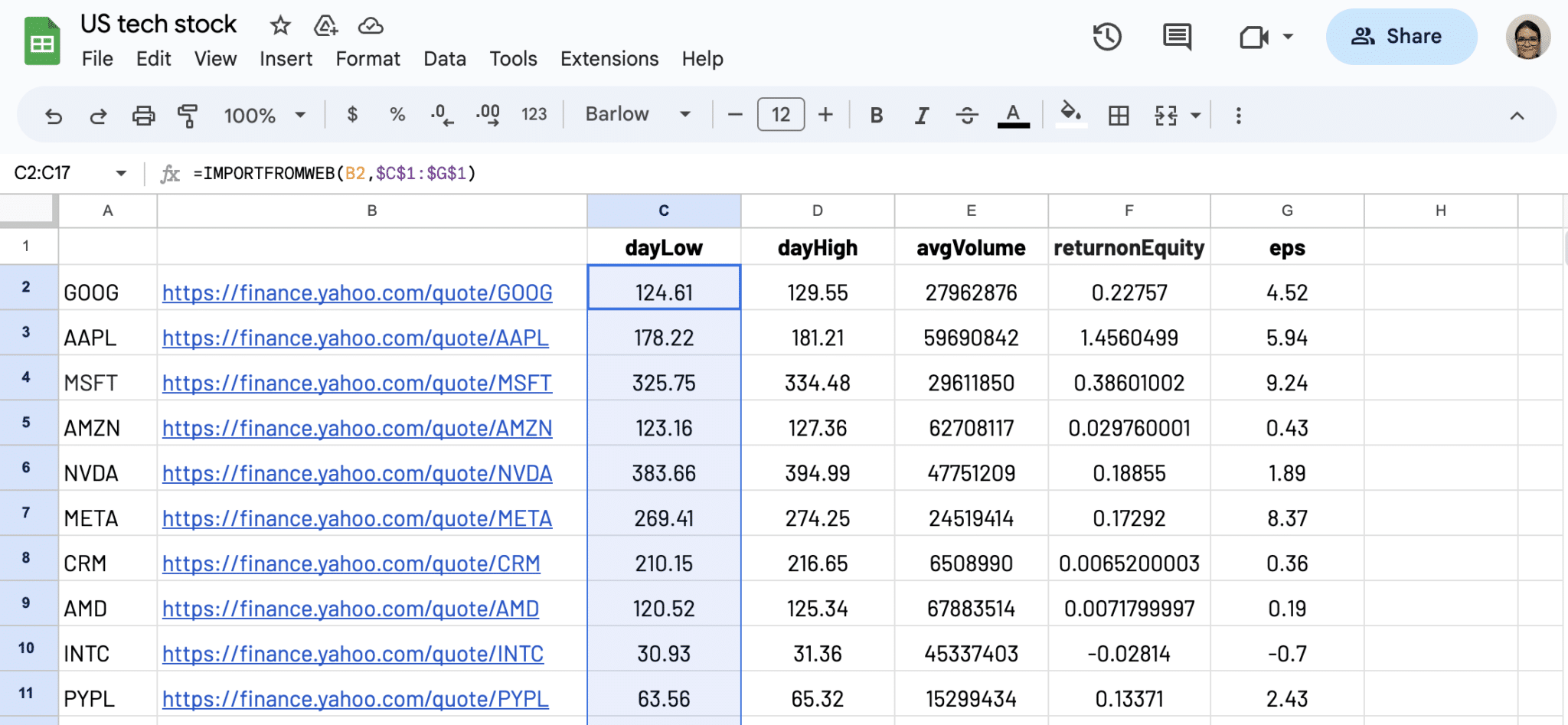Viewport: 1568px width, 725px height.
Task: Click the undo arrow icon
Action: [x=53, y=116]
